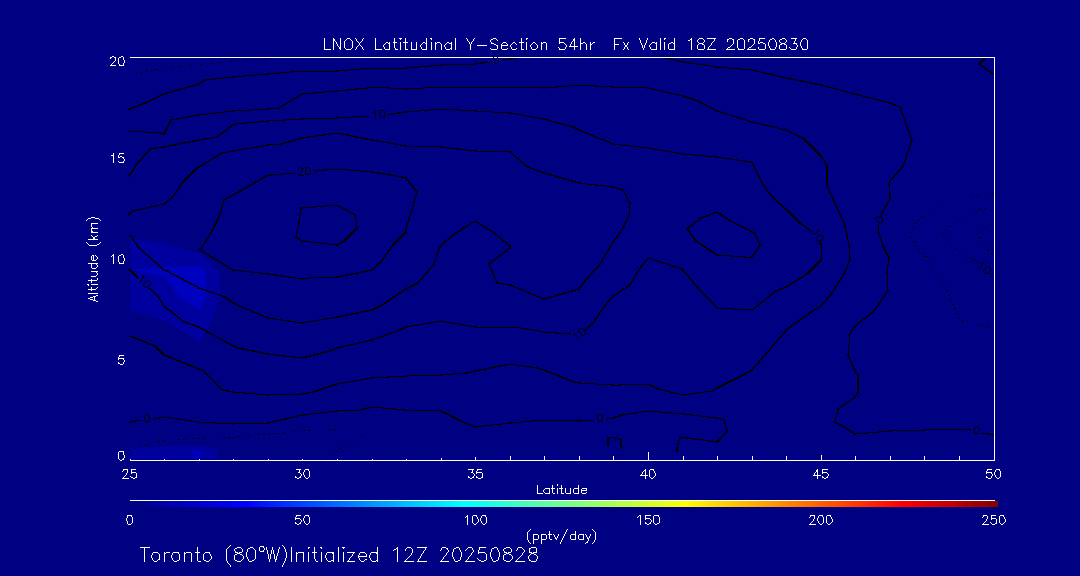Click the "Toronto (80°W)Initialized 12Z 20250828" caption
This screenshot has height=576, width=1080.
click(x=339, y=555)
